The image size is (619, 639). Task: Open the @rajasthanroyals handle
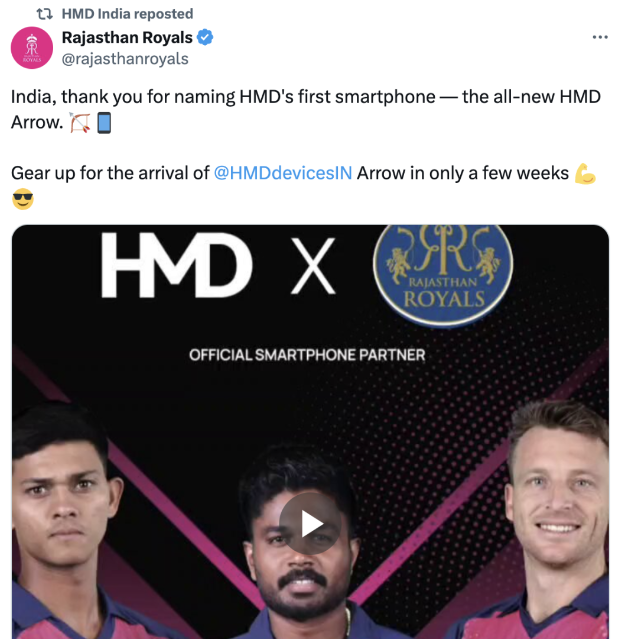125,59
